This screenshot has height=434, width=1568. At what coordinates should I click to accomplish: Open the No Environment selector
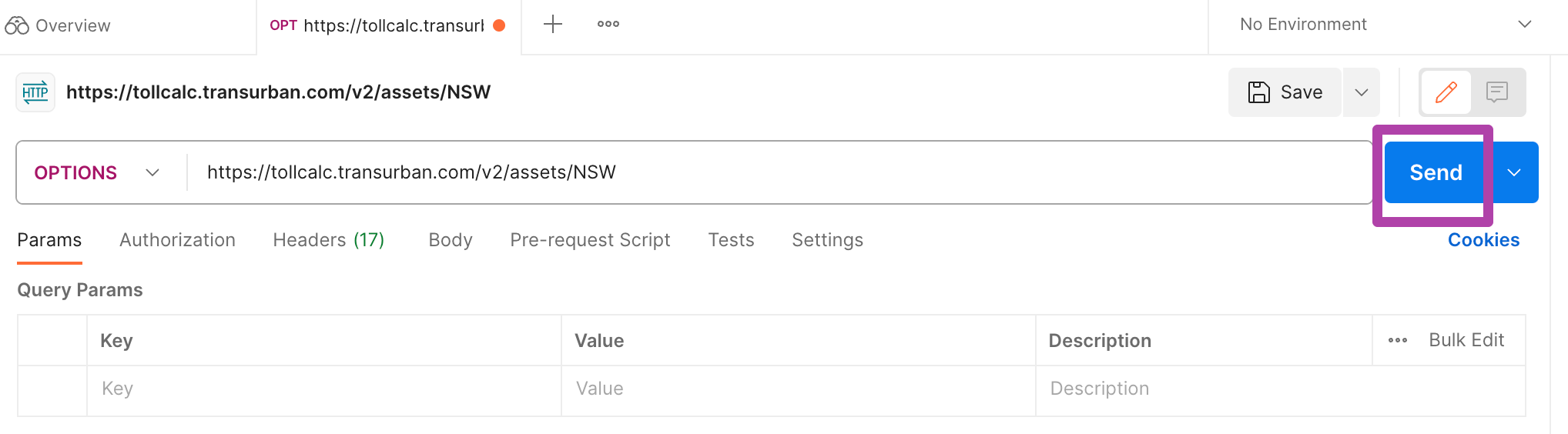tap(1385, 25)
